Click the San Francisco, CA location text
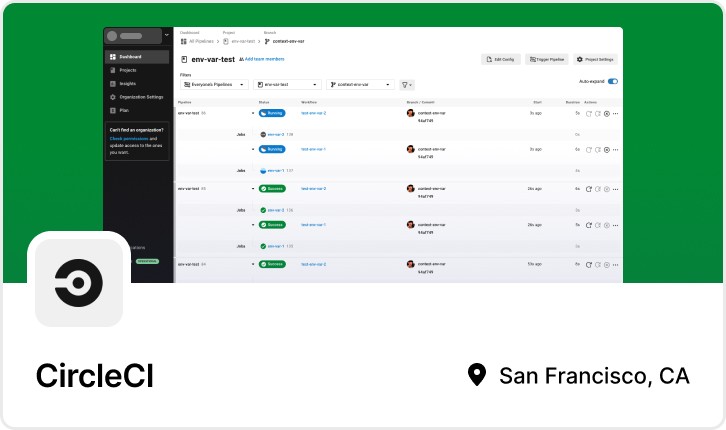726x430 pixels. click(x=595, y=375)
